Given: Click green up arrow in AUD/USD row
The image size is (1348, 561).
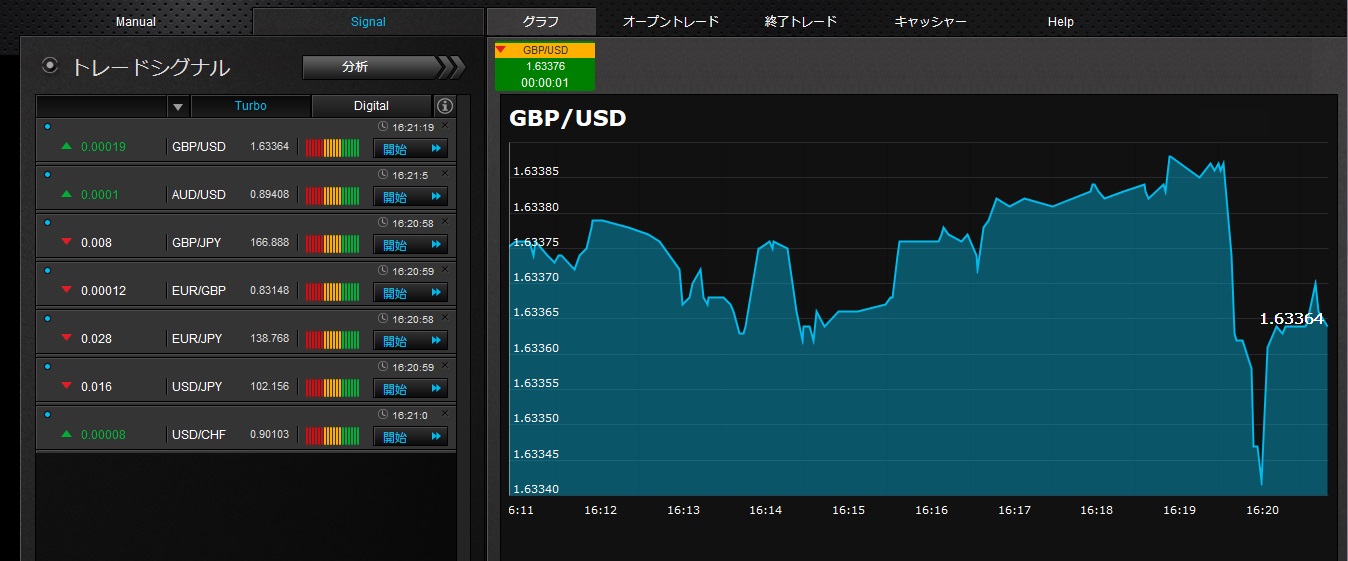Looking at the screenshot, I should click(67, 194).
